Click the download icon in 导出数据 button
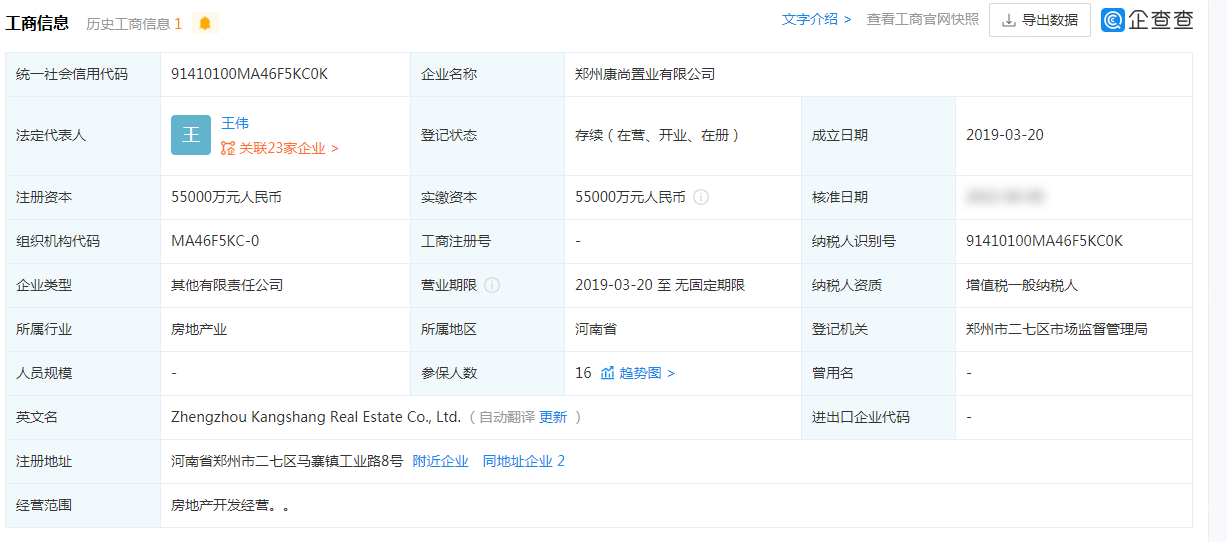The height and width of the screenshot is (542, 1227). tap(1008, 20)
